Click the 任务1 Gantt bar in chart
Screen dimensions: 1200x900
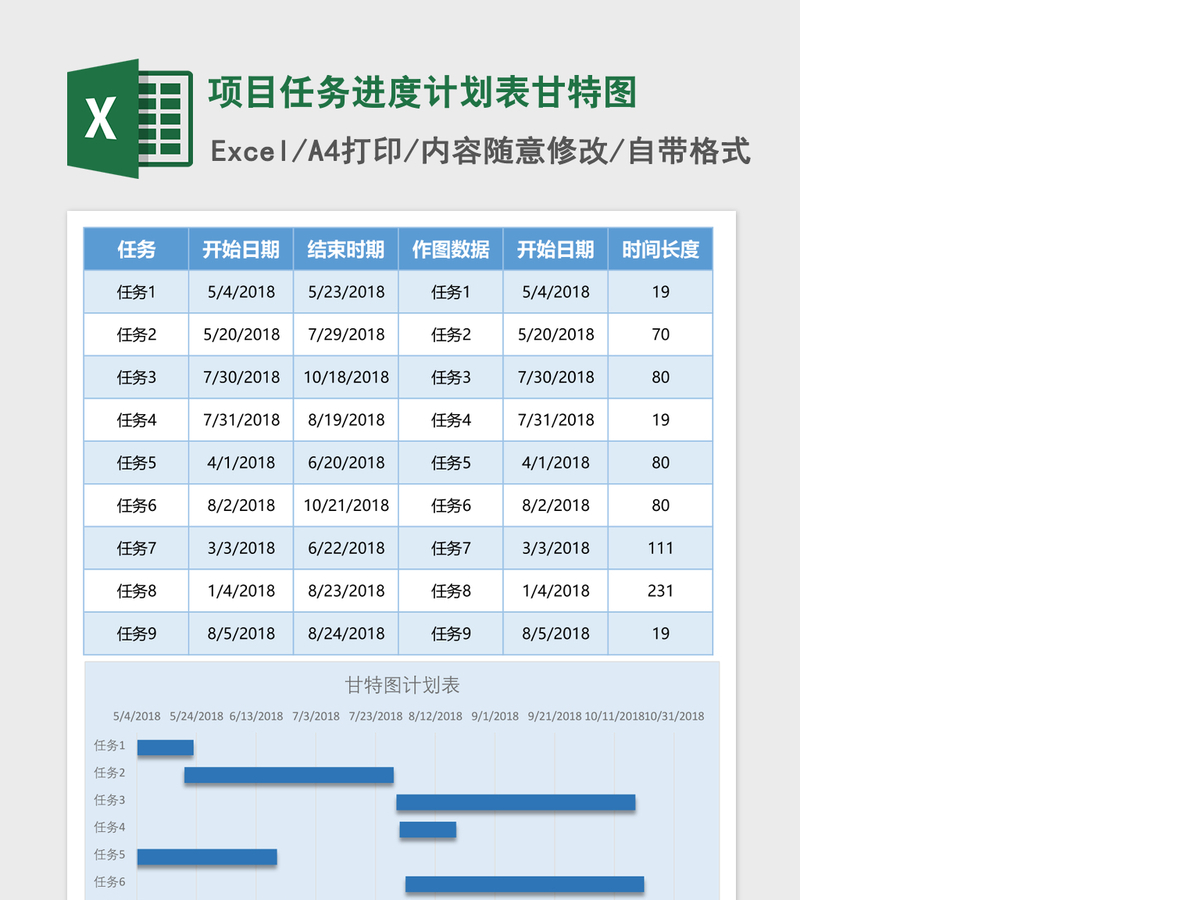click(165, 747)
